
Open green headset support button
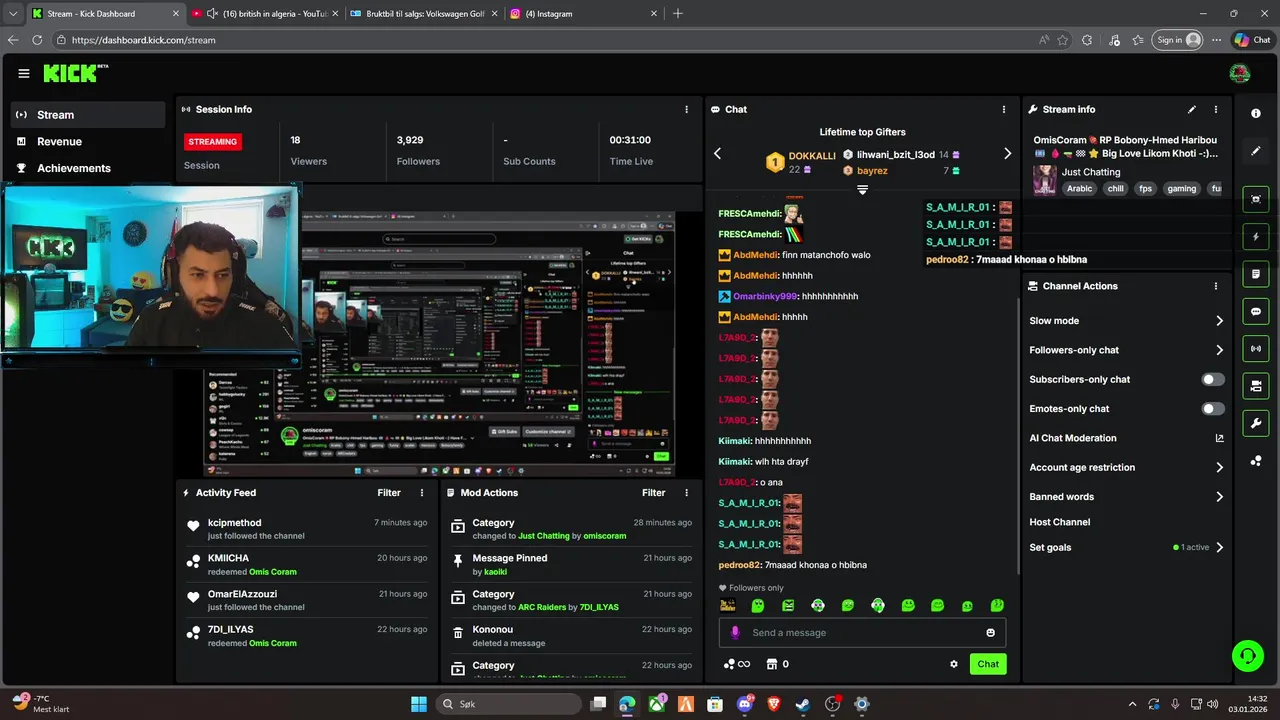point(1247,656)
